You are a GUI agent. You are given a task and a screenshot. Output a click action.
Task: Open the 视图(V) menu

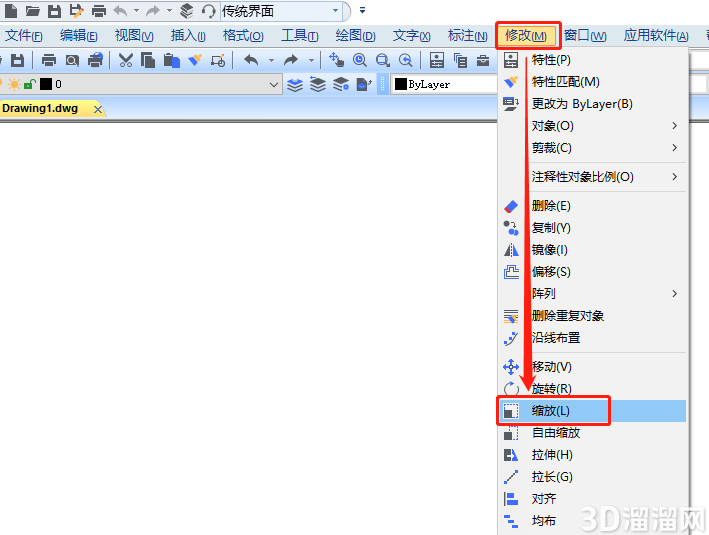[x=134, y=35]
